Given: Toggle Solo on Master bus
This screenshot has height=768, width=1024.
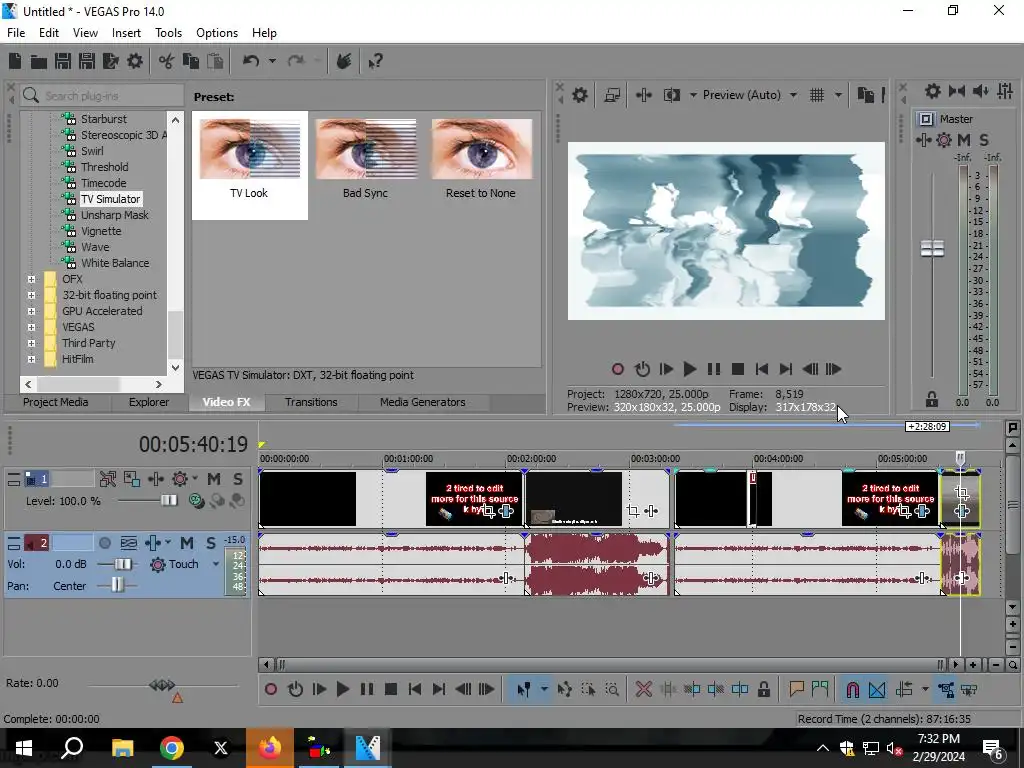Looking at the screenshot, I should click(x=984, y=140).
